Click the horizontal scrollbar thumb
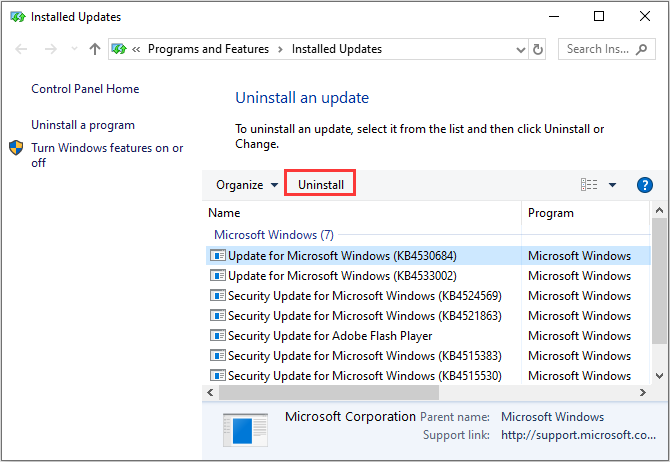Viewport: 670px width, 462px height. click(x=329, y=392)
